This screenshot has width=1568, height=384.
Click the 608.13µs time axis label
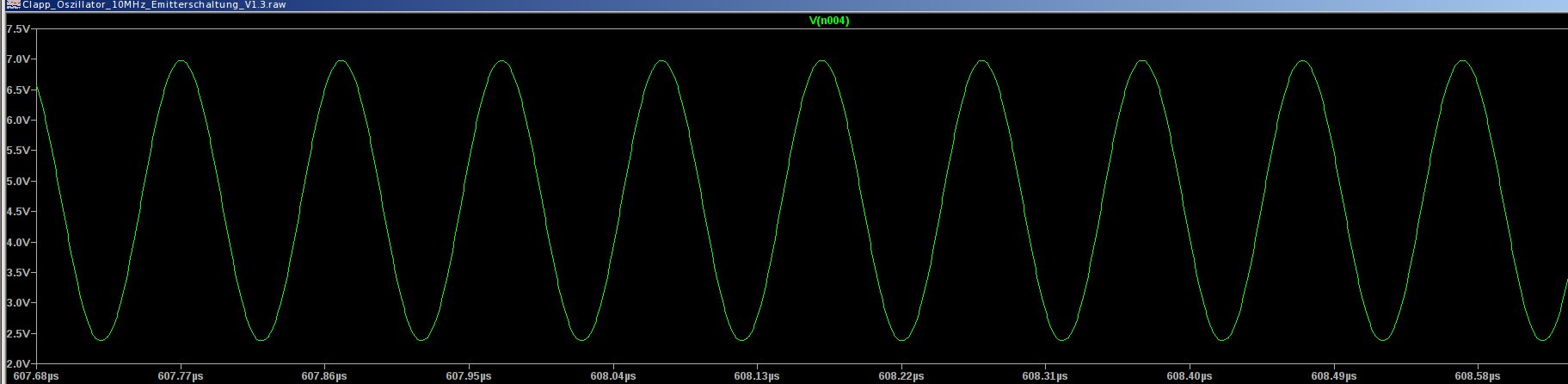[757, 376]
